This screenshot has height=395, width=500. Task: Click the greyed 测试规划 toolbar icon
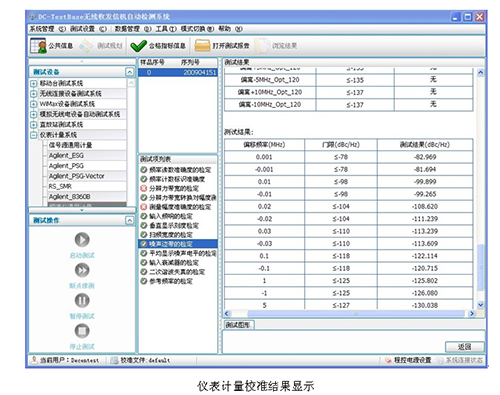[x=86, y=46]
